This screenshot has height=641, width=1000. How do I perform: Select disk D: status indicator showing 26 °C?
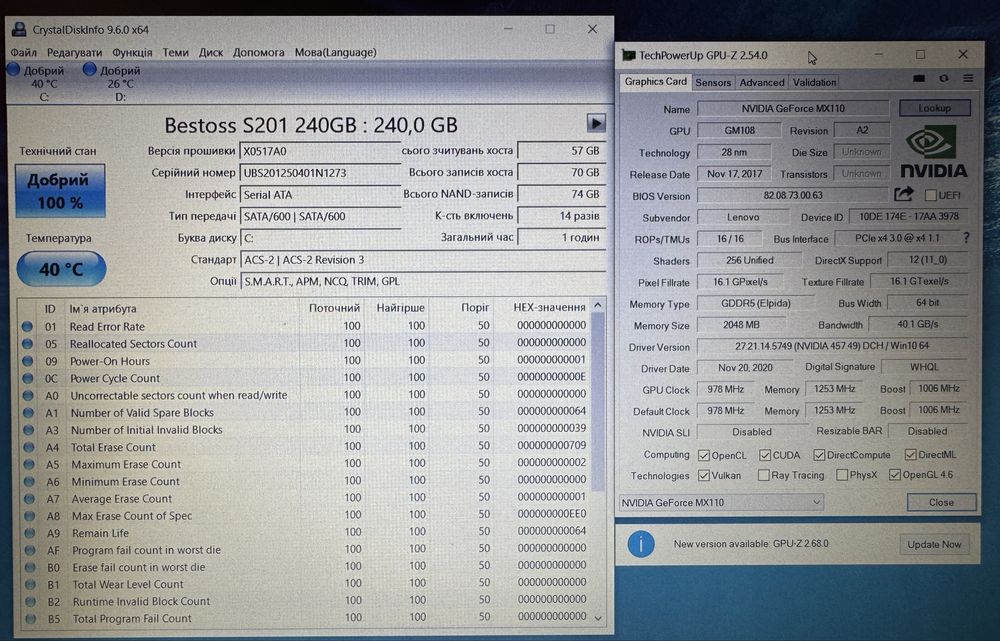(x=113, y=83)
